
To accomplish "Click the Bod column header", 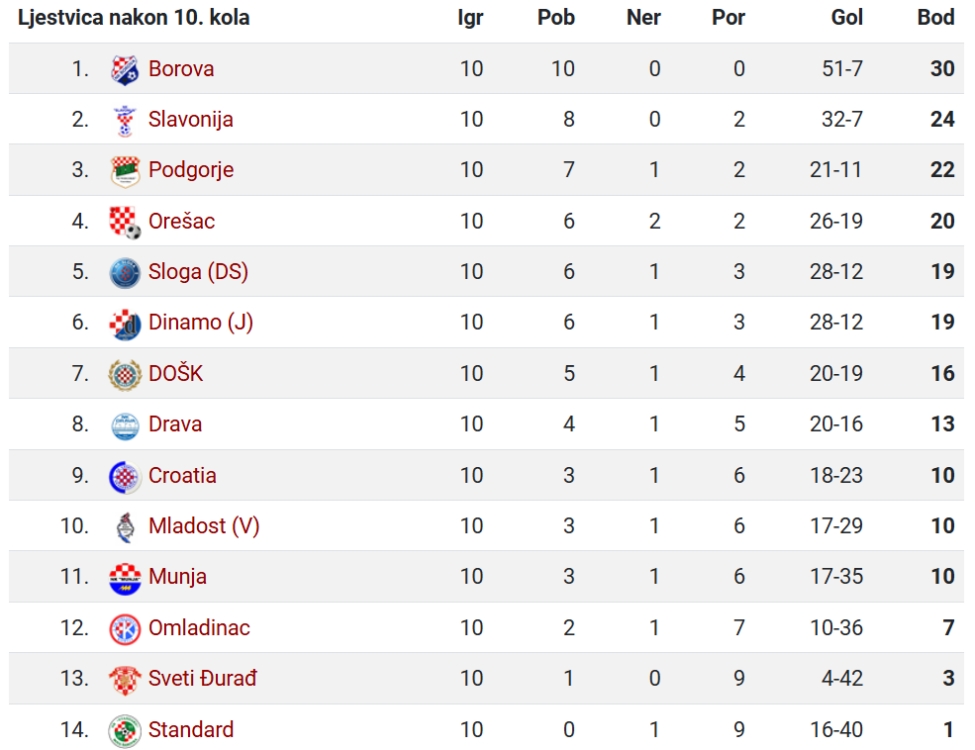I will [x=935, y=17].
